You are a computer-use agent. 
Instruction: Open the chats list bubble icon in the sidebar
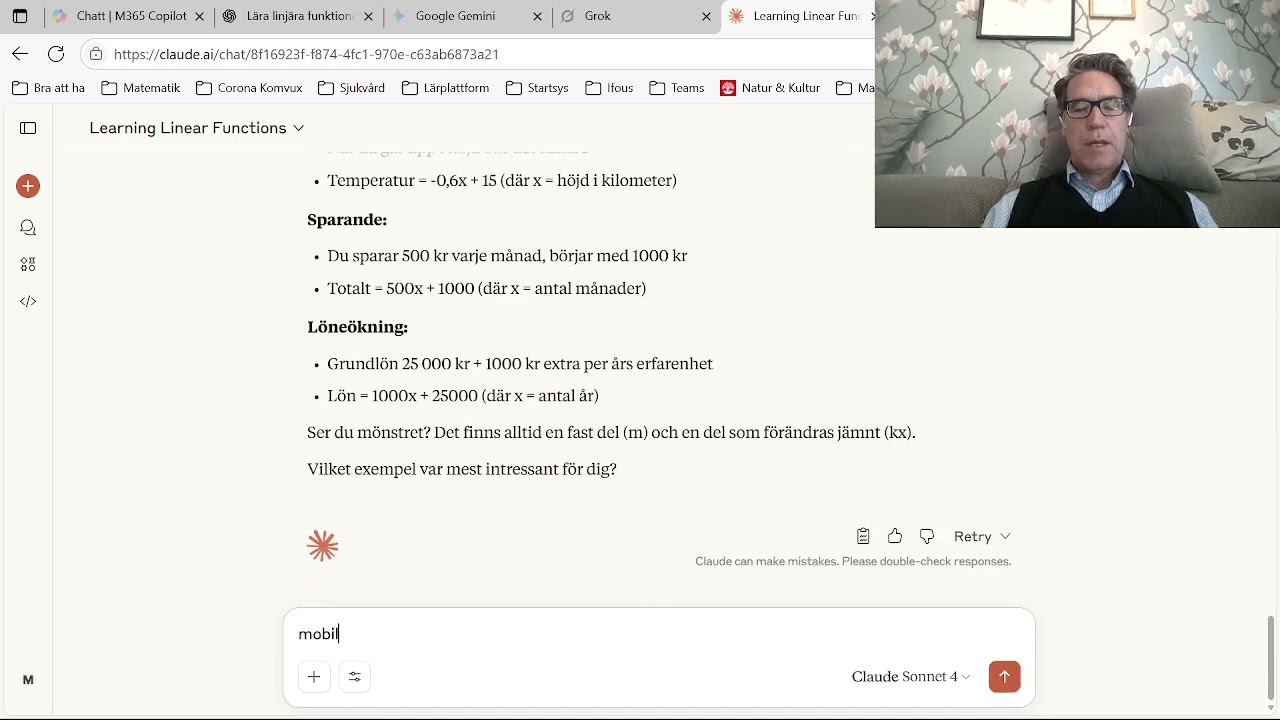click(28, 228)
